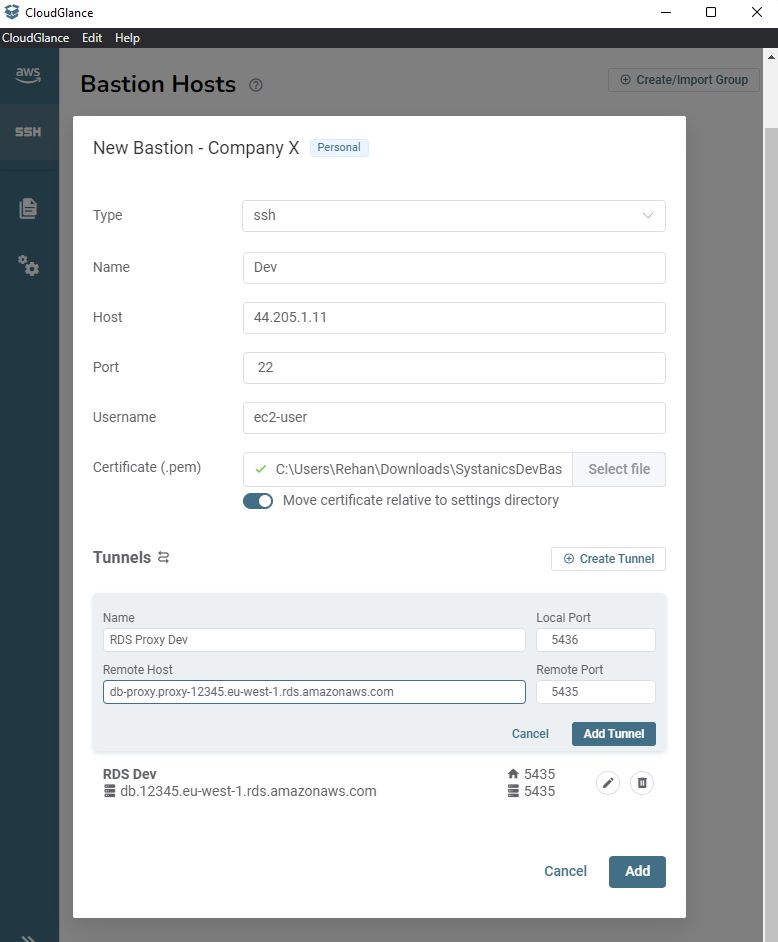Click the Host field with 44.205.1.11
The width and height of the screenshot is (778, 942).
pyautogui.click(x=454, y=318)
